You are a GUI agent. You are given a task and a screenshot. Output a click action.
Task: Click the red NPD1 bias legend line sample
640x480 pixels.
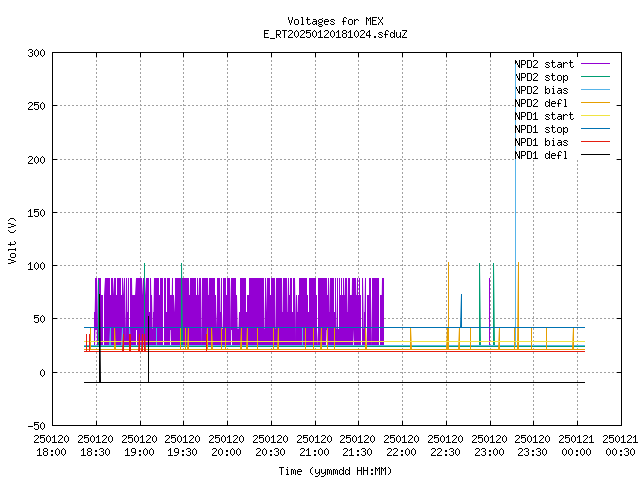tap(595, 142)
